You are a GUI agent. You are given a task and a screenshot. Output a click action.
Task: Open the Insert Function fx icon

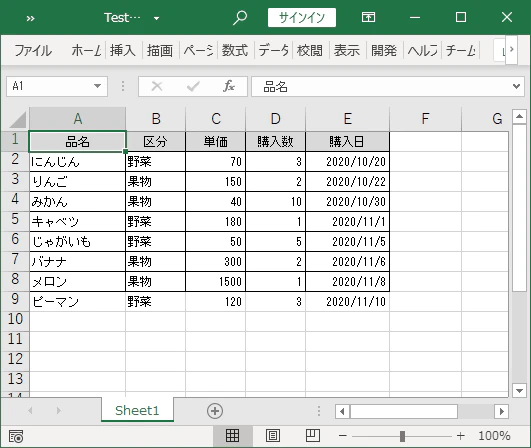(229, 86)
